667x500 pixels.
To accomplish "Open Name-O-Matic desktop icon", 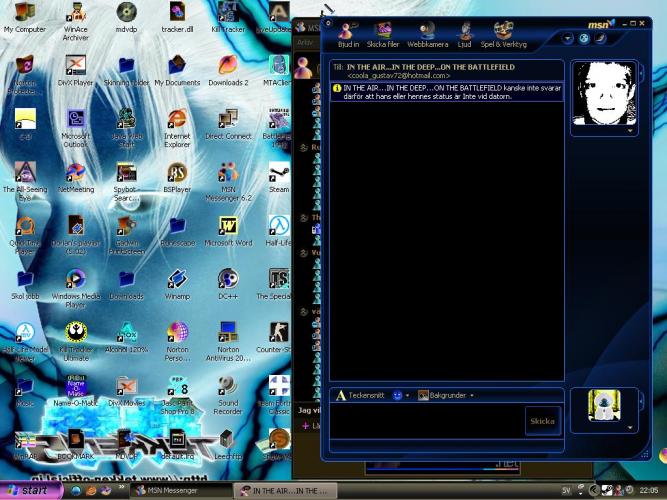I will (x=76, y=391).
